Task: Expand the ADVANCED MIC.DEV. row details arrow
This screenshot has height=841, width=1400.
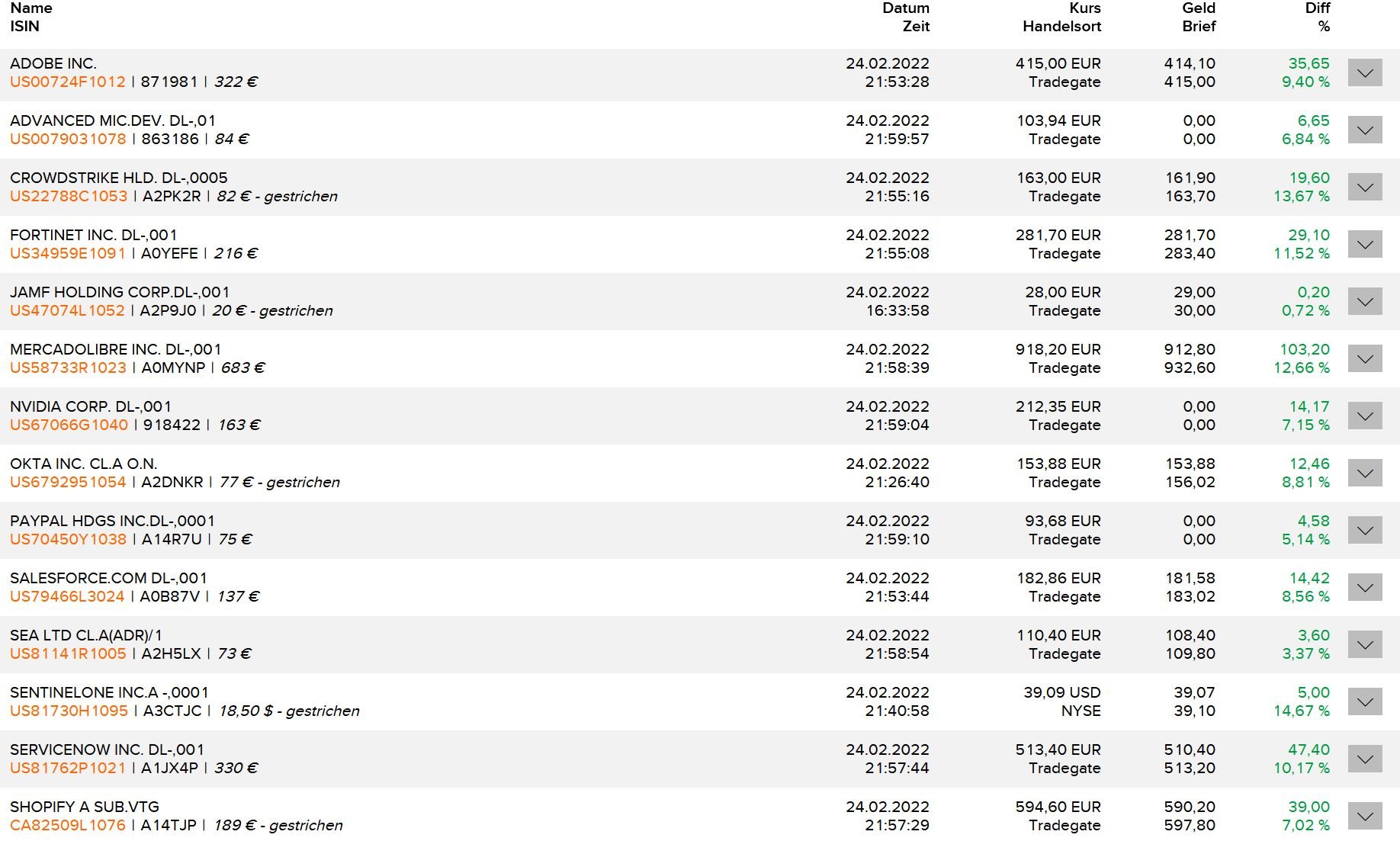Action: pyautogui.click(x=1364, y=130)
